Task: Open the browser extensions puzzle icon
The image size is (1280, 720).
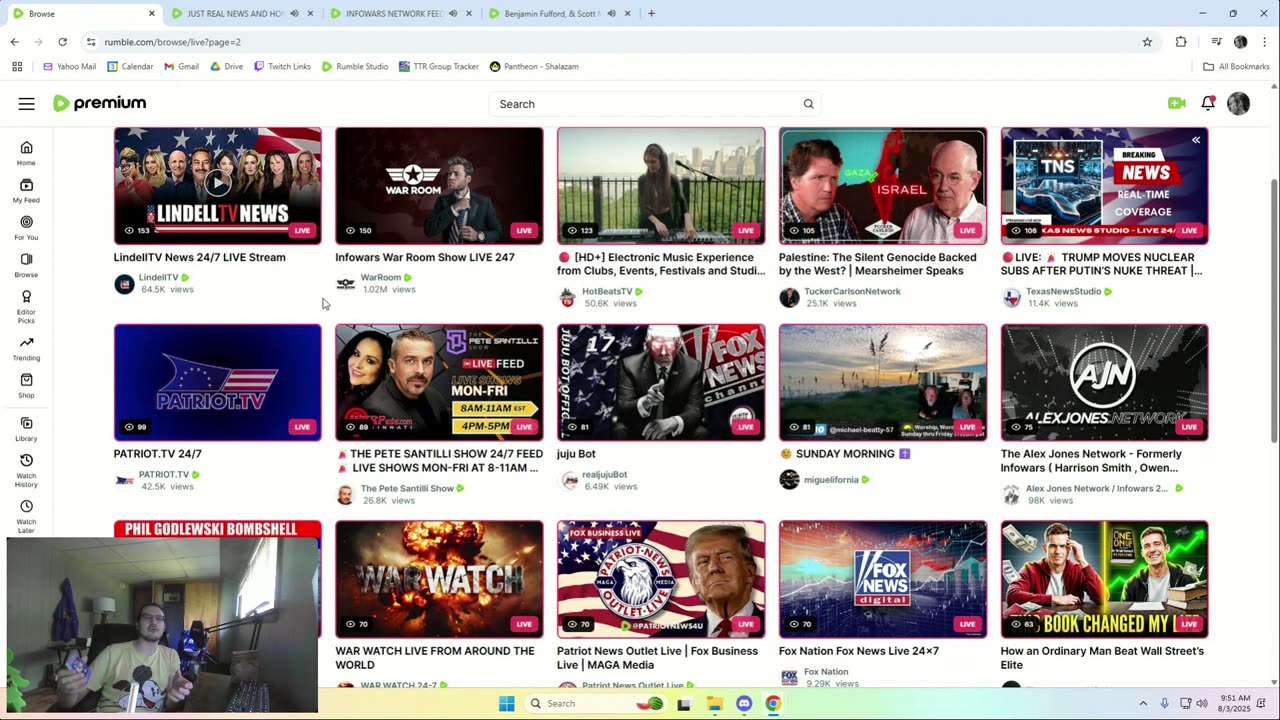Action: tap(1181, 42)
